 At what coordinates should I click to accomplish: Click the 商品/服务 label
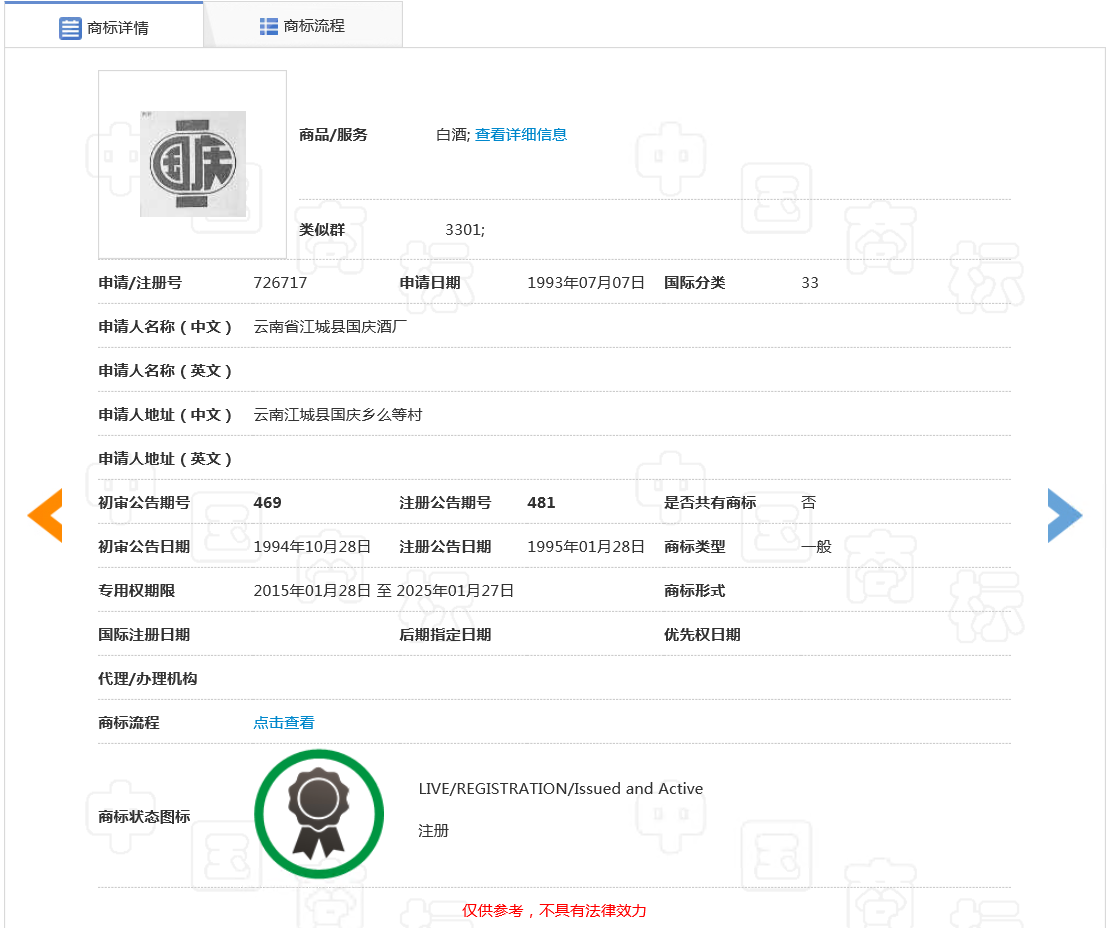click(333, 134)
